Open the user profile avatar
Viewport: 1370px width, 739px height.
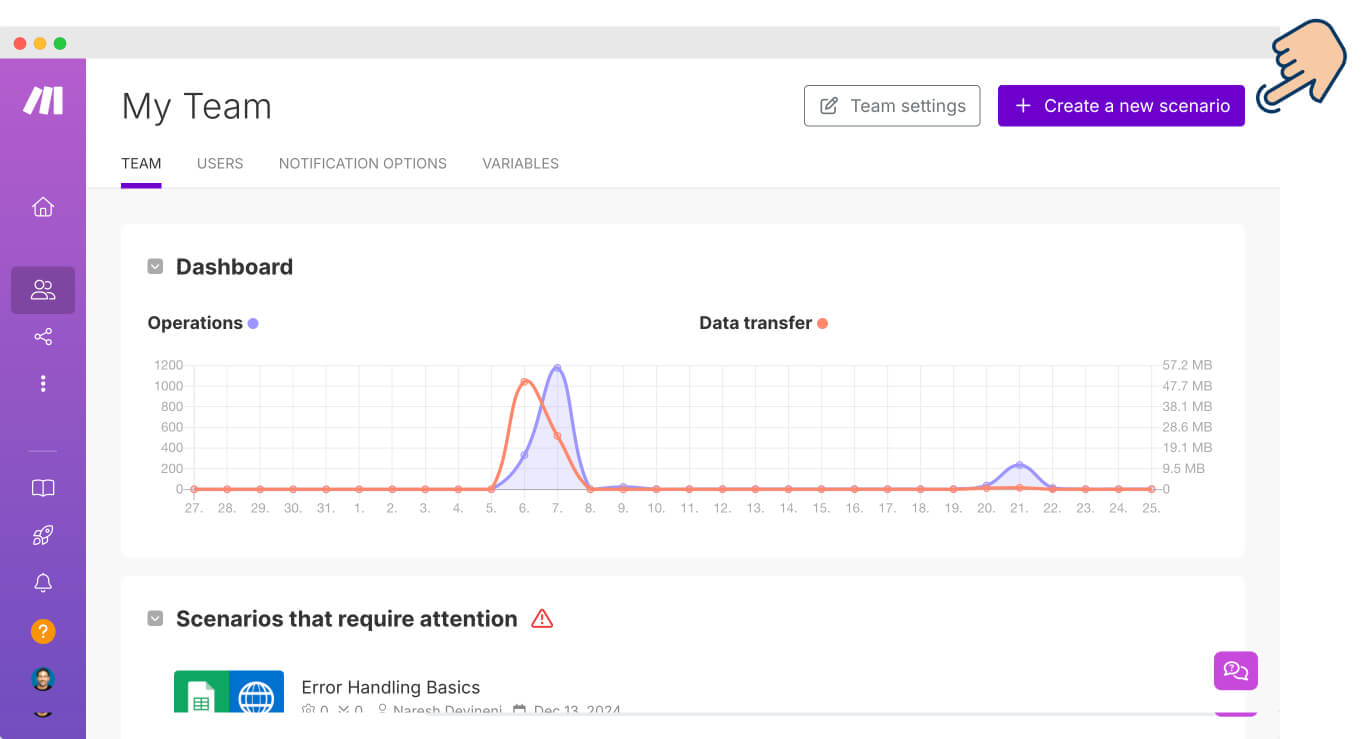[x=43, y=679]
